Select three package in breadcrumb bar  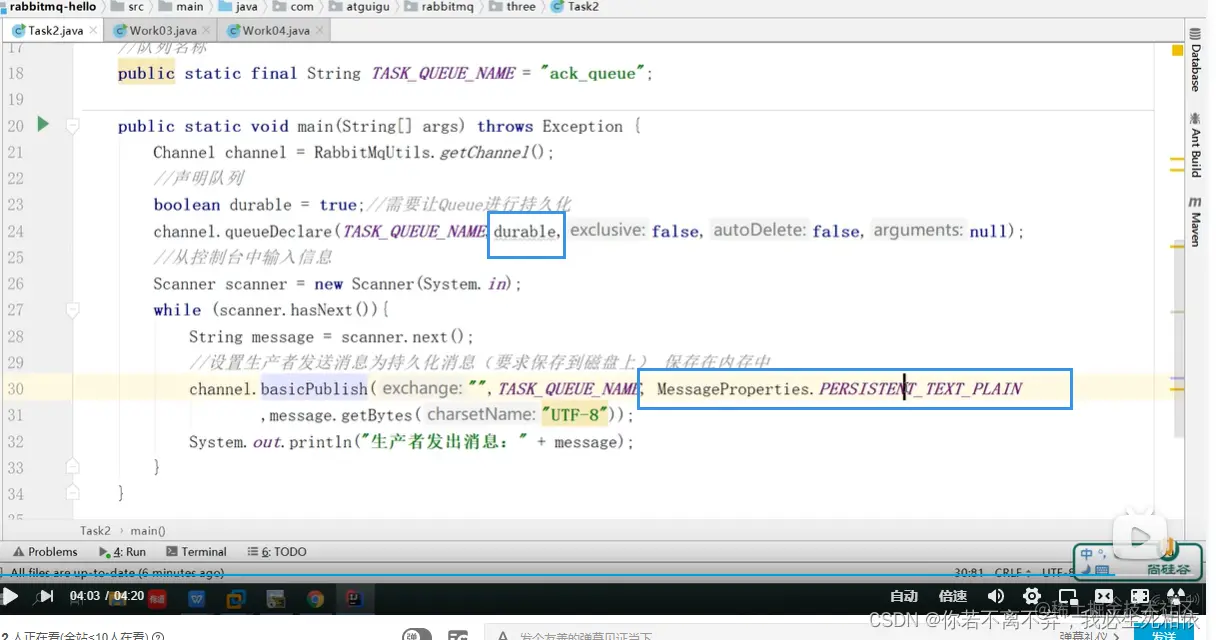click(x=514, y=6)
